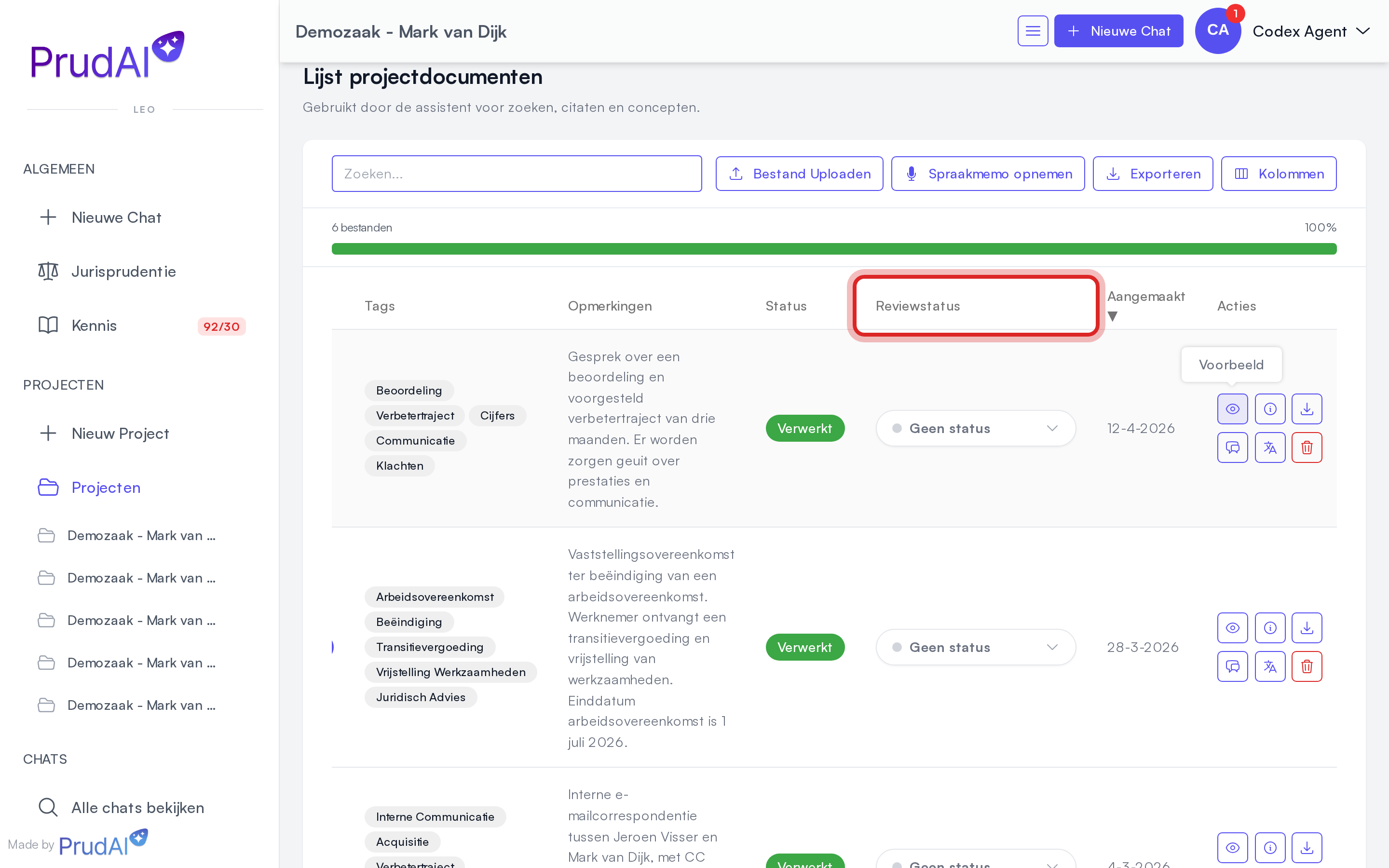
Task: Open Alle chats bekijken
Action: (x=122, y=807)
